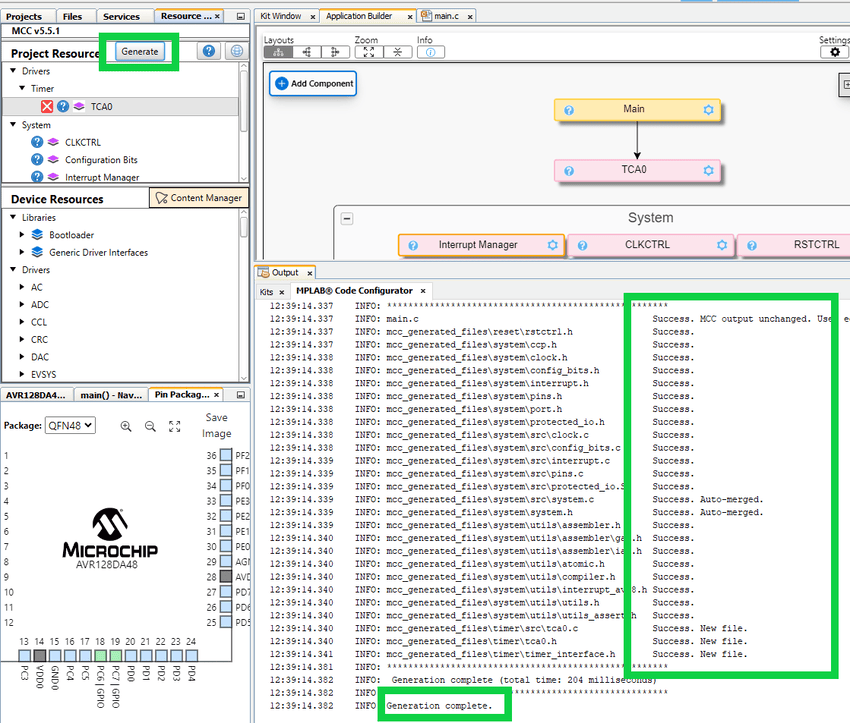Zoom in on the pin package view

(126, 426)
